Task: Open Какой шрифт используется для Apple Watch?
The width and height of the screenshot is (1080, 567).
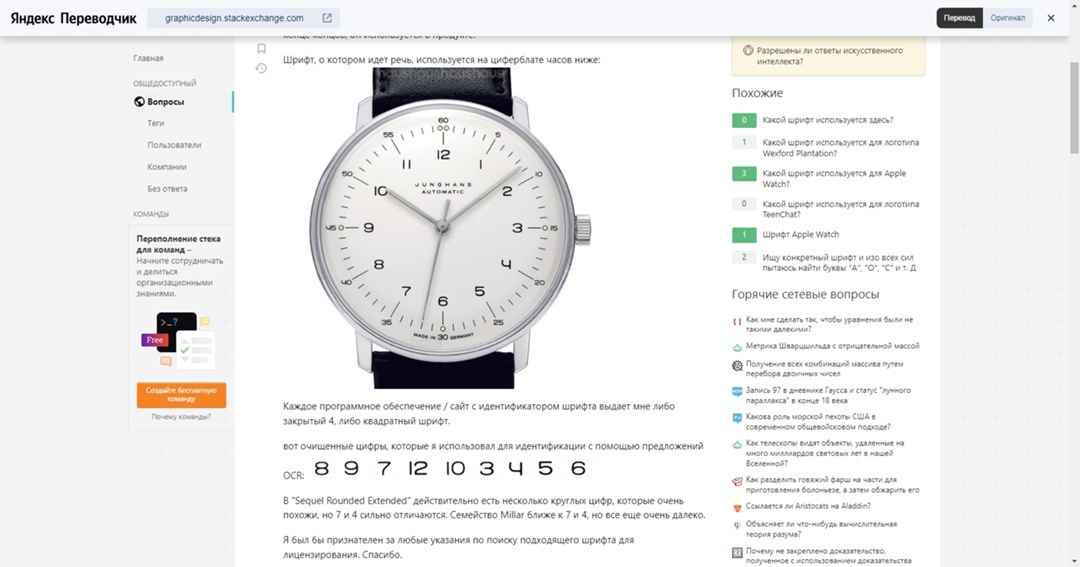Action: point(834,178)
